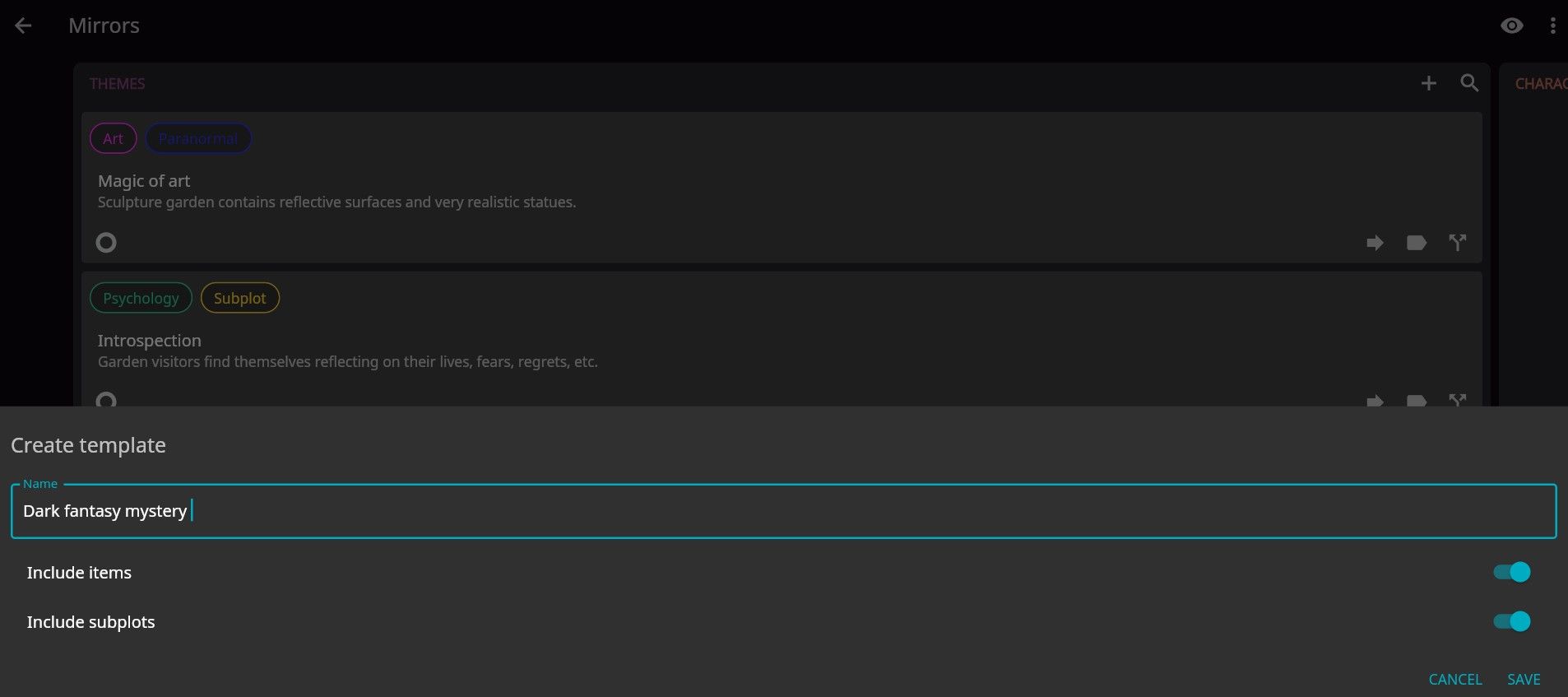Search within the Themes column
1568x697 pixels.
click(x=1469, y=83)
